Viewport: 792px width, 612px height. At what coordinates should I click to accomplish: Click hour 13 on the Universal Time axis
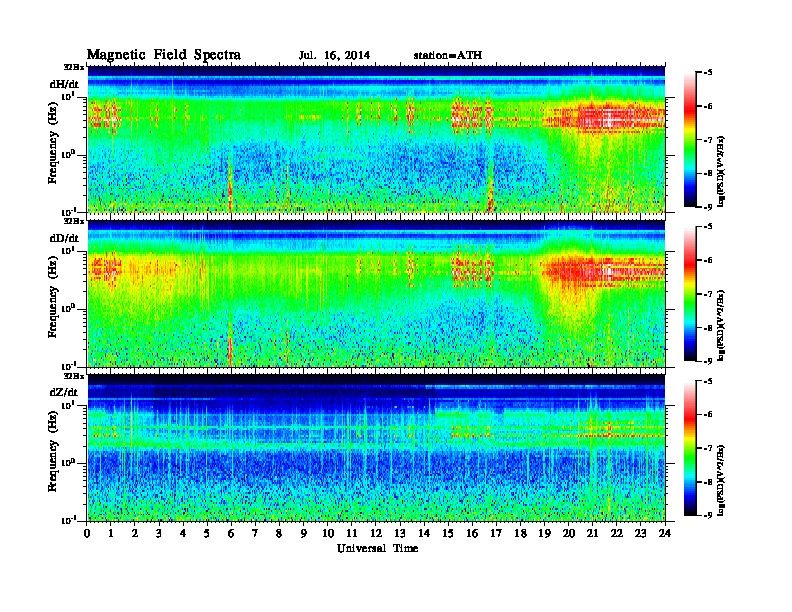point(400,534)
